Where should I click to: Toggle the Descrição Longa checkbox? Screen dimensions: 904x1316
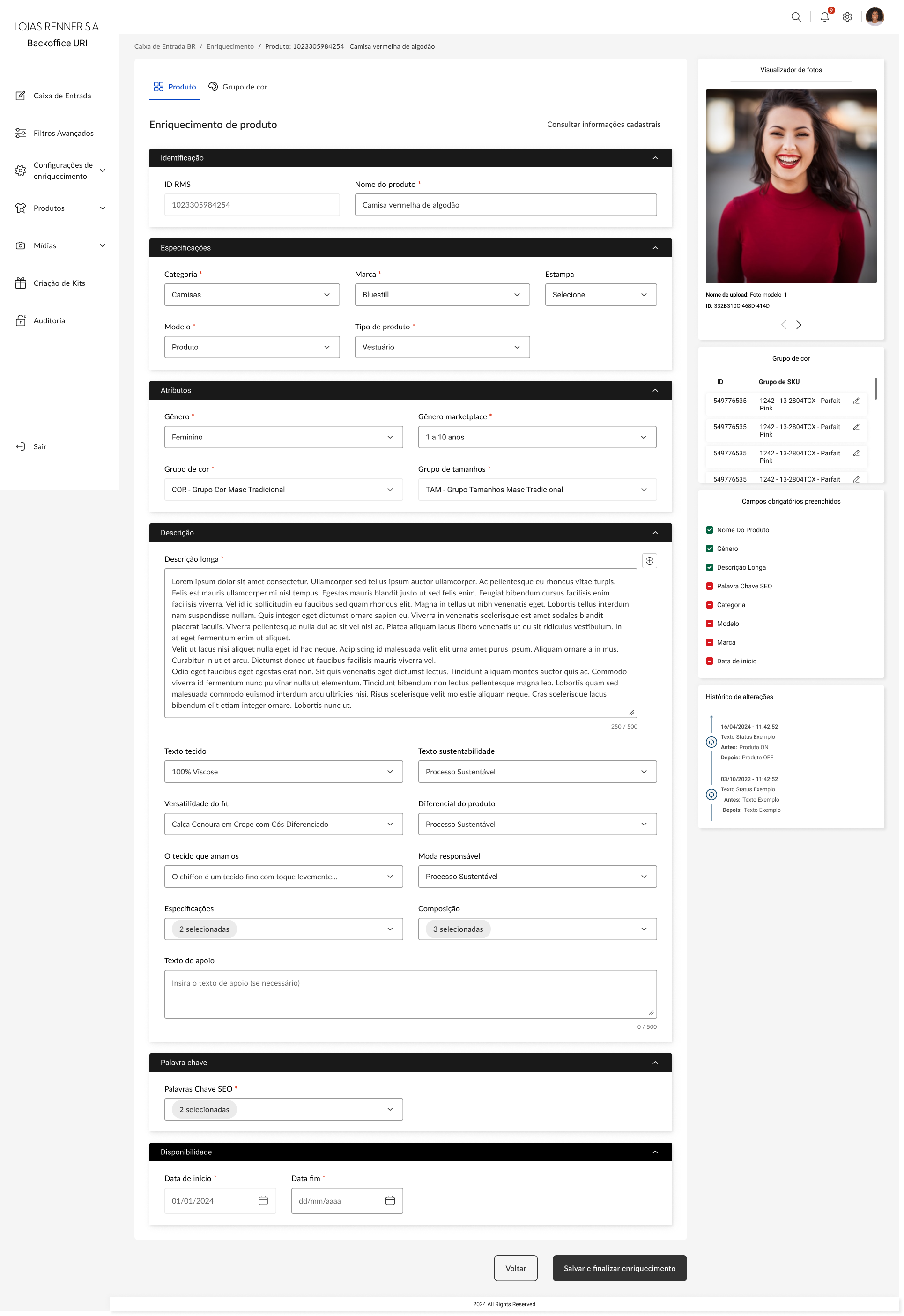point(709,567)
